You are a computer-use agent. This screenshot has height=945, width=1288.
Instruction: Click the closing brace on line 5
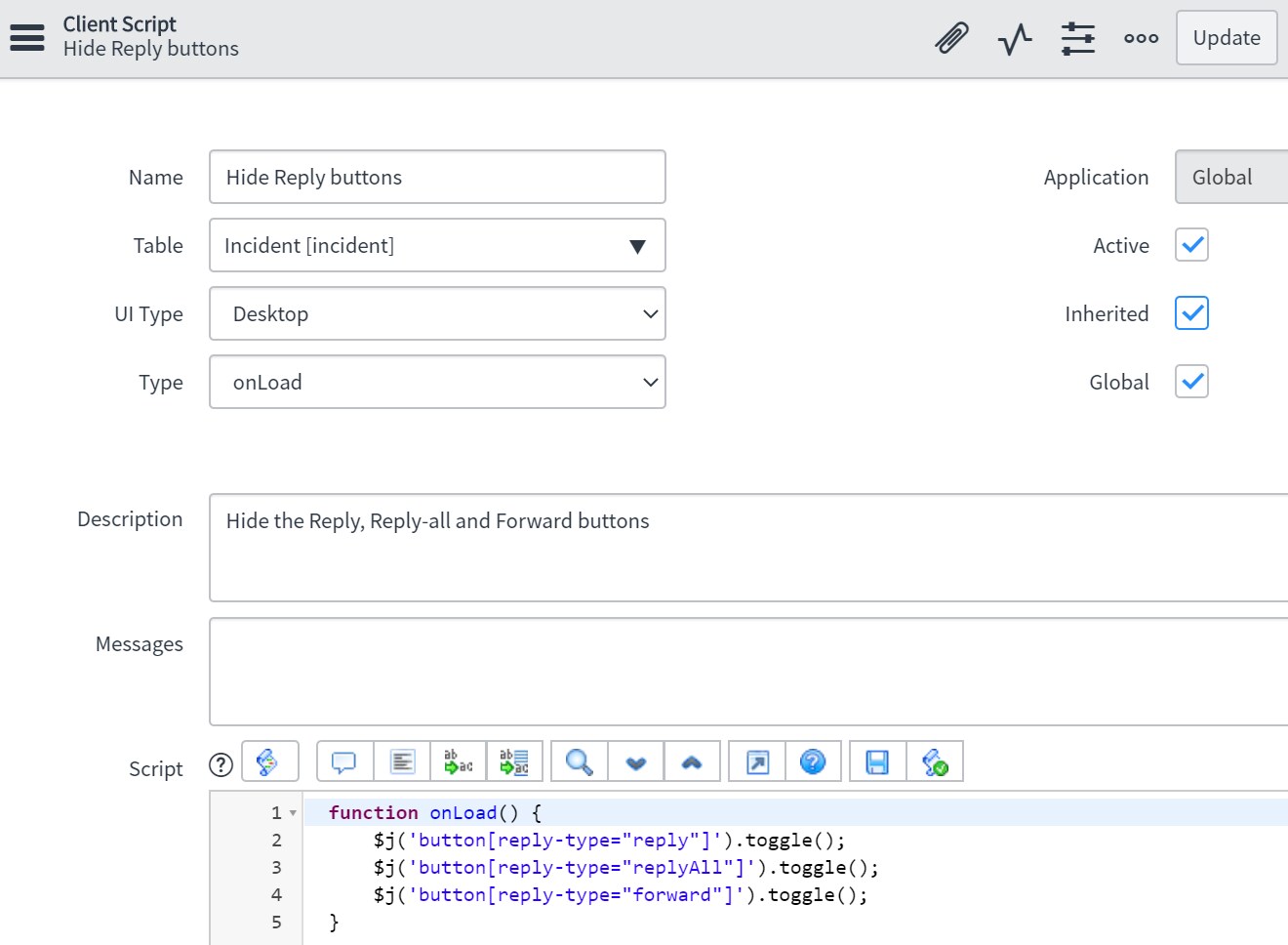click(334, 922)
